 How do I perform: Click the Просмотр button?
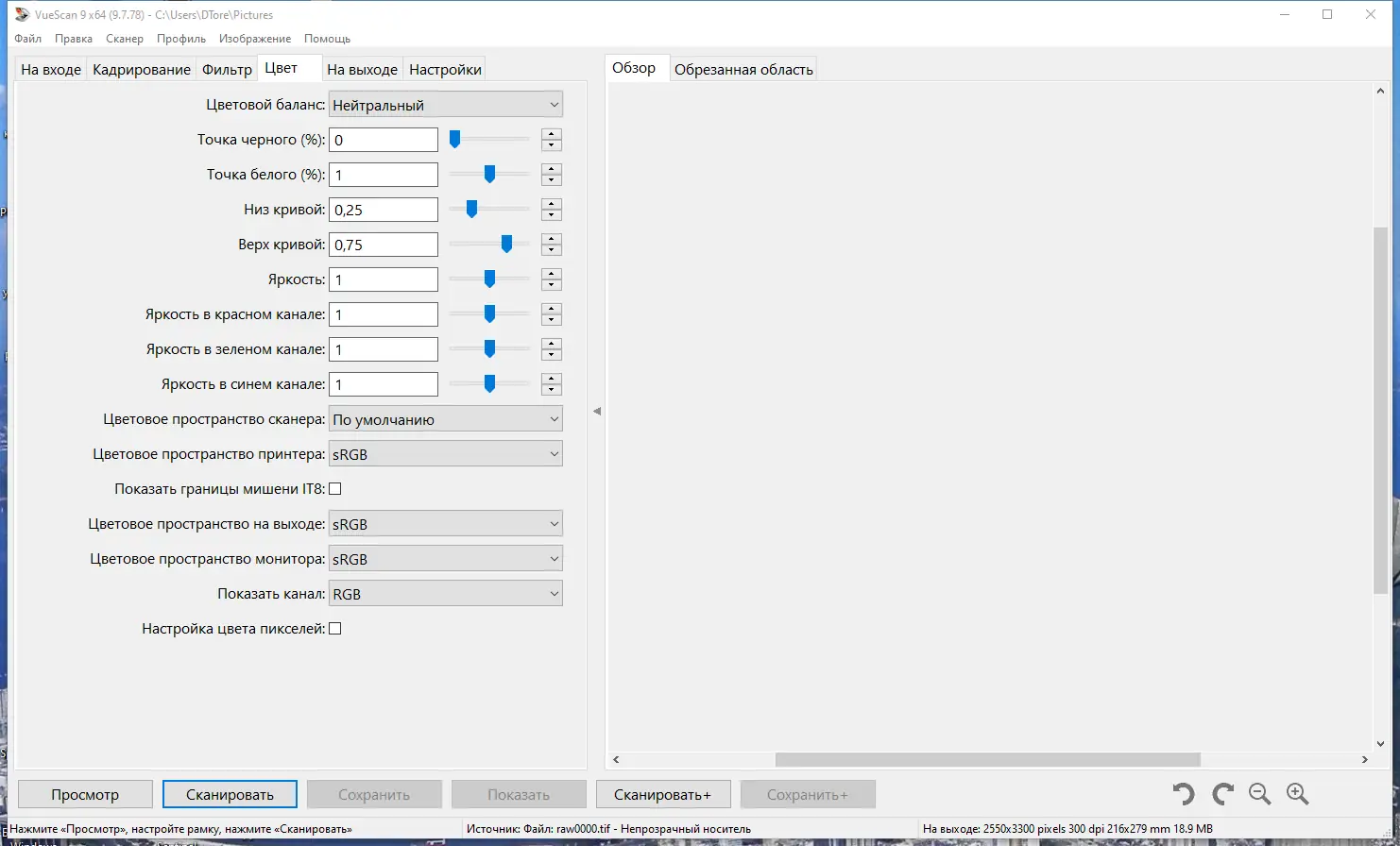click(x=85, y=794)
